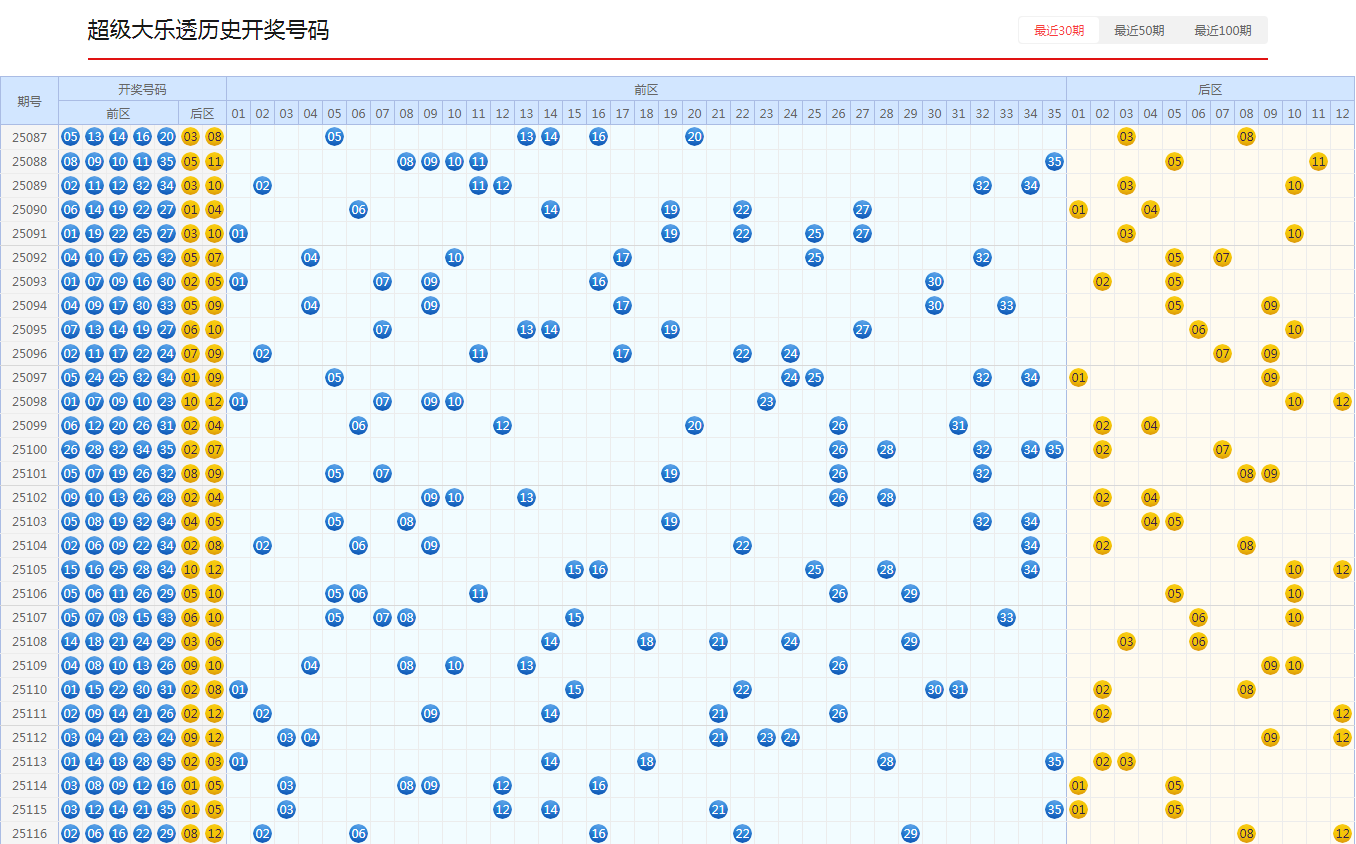Select period number 25112
Viewport: 1356px width, 844px height.
point(29,737)
